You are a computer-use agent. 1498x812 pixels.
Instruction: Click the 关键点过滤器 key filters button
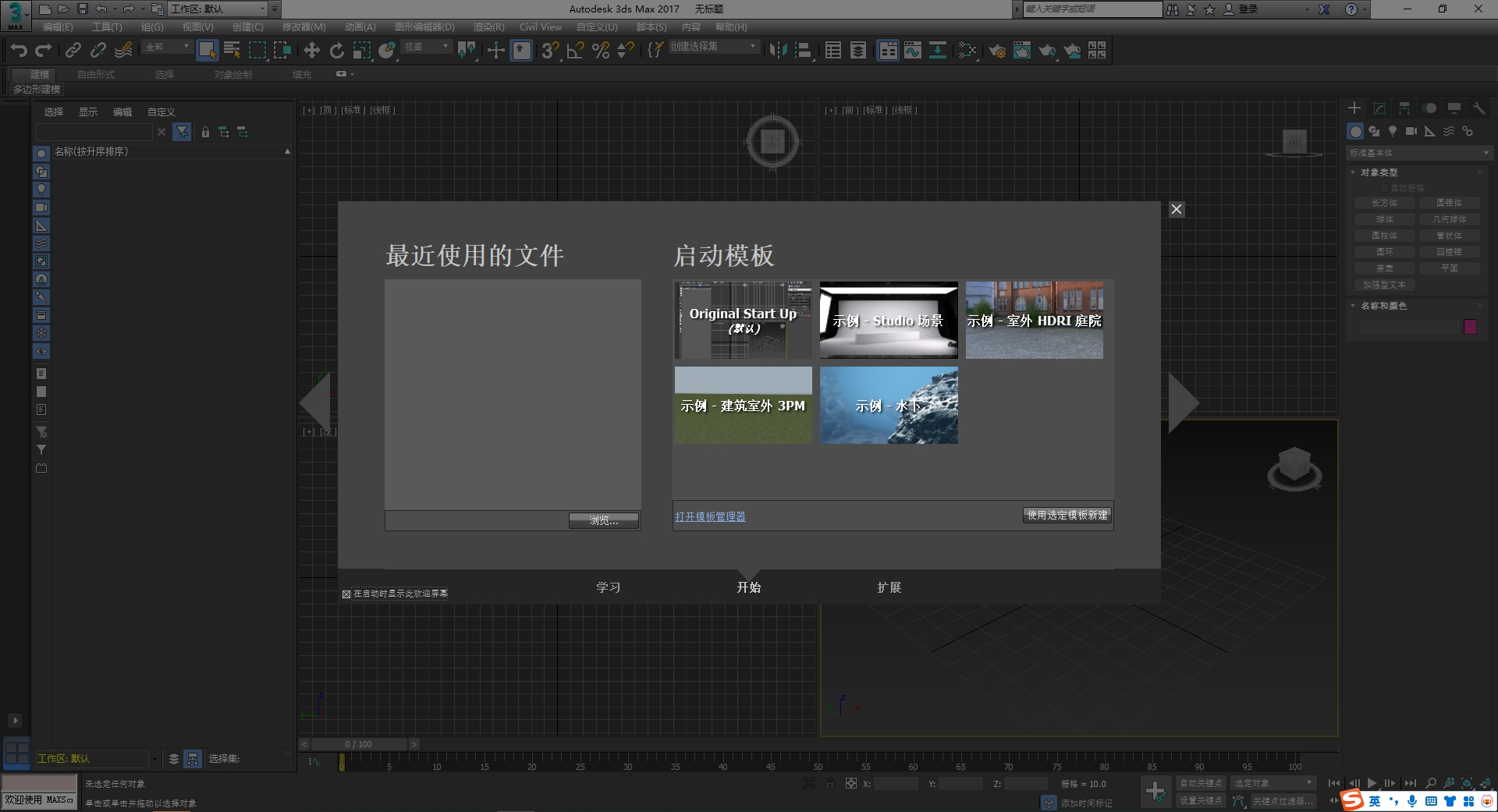click(x=1283, y=800)
